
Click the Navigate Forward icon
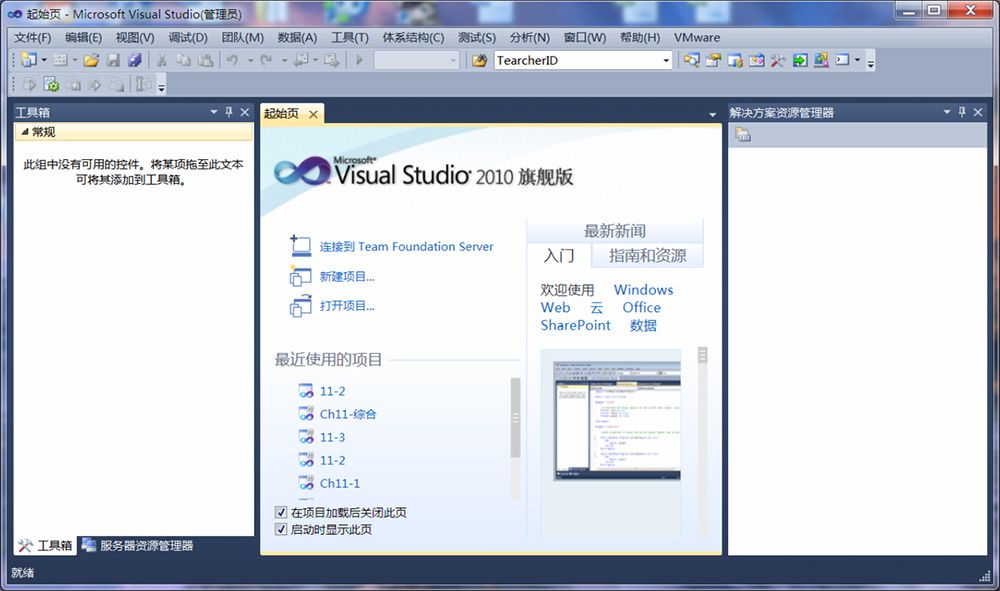[x=331, y=60]
